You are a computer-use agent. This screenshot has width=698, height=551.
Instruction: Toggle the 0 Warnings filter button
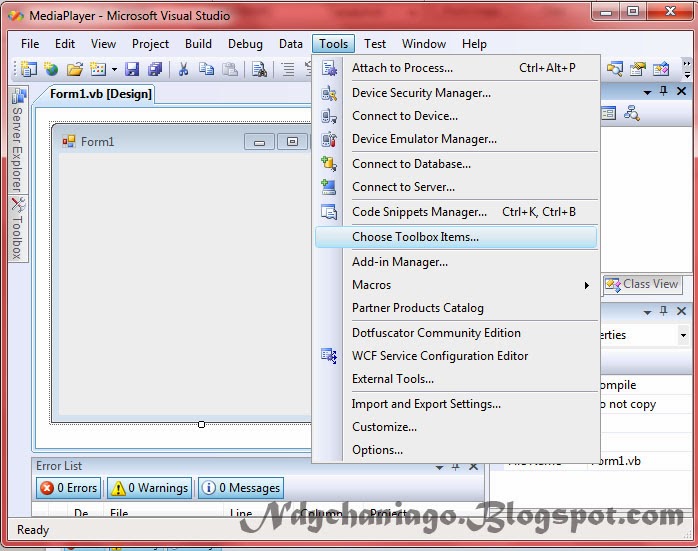150,488
